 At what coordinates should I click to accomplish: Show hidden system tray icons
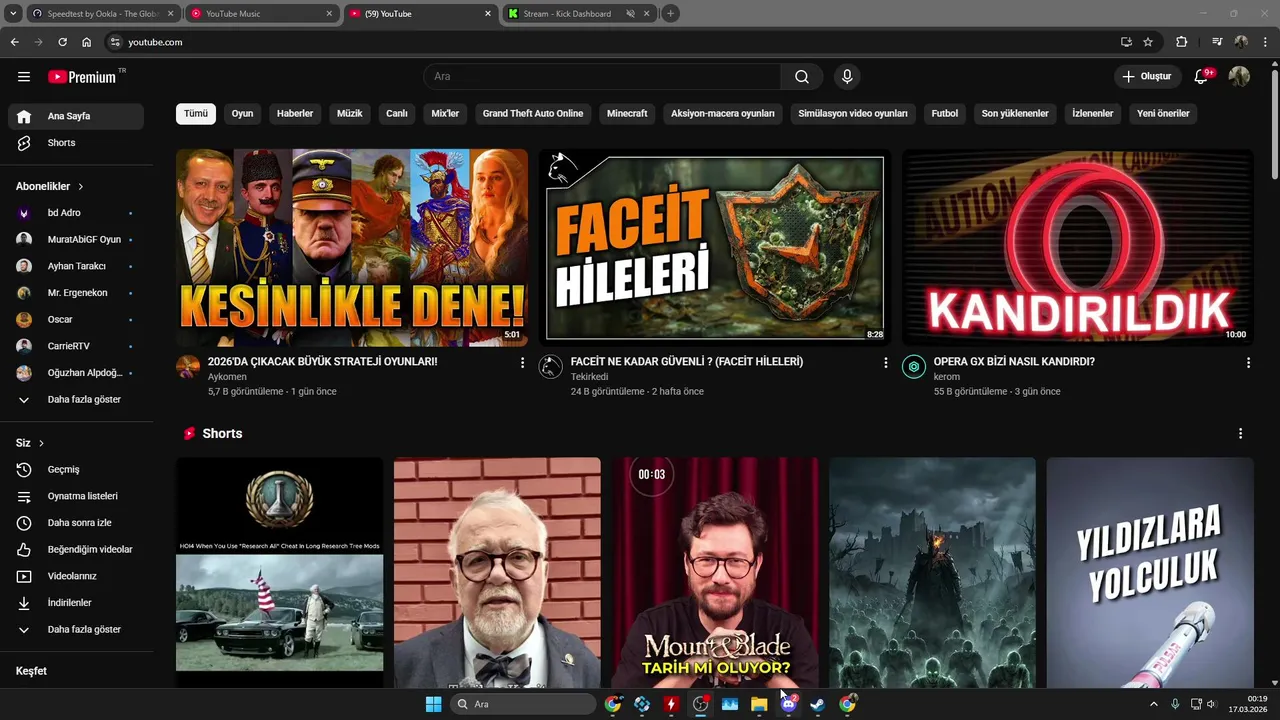coord(1153,704)
